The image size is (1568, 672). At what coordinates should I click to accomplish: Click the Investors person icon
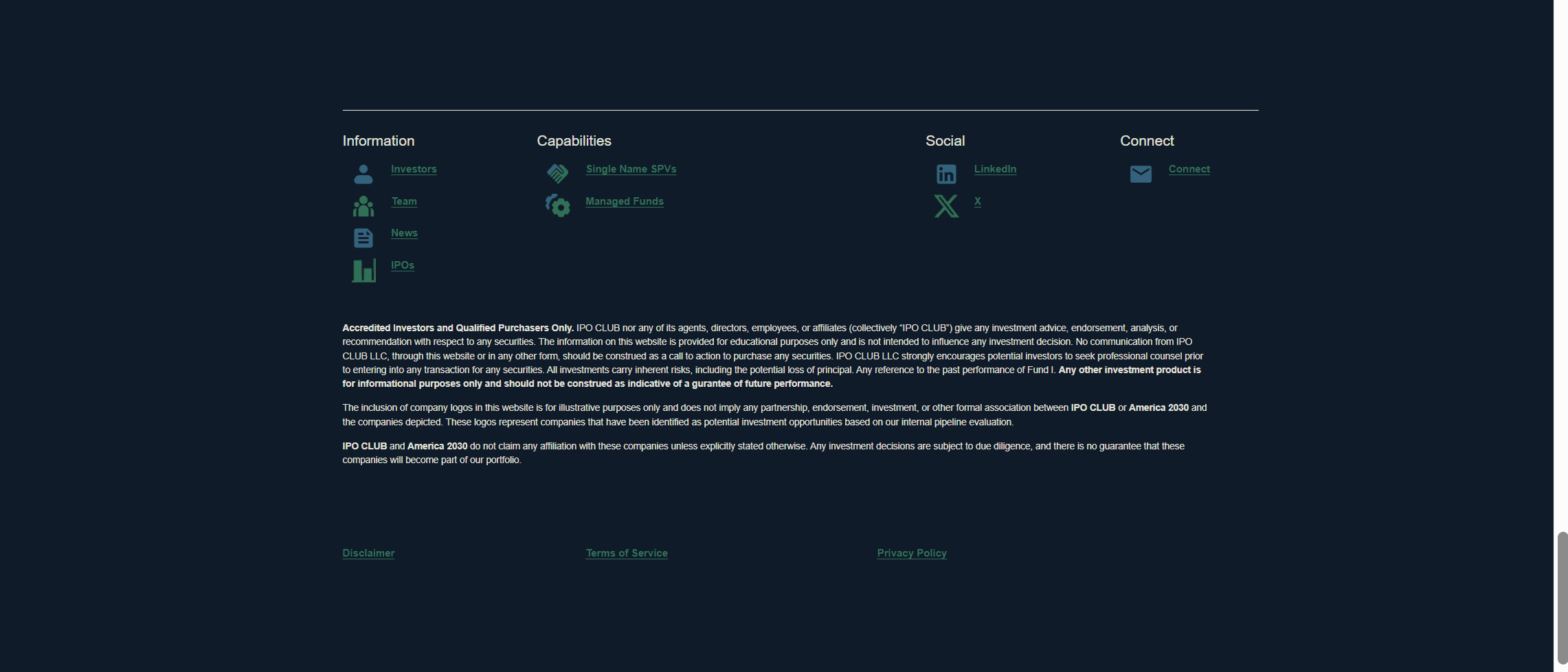[363, 174]
